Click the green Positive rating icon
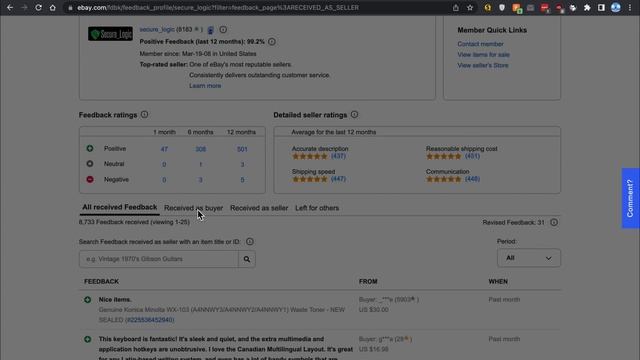The image size is (640, 360). coord(90,149)
